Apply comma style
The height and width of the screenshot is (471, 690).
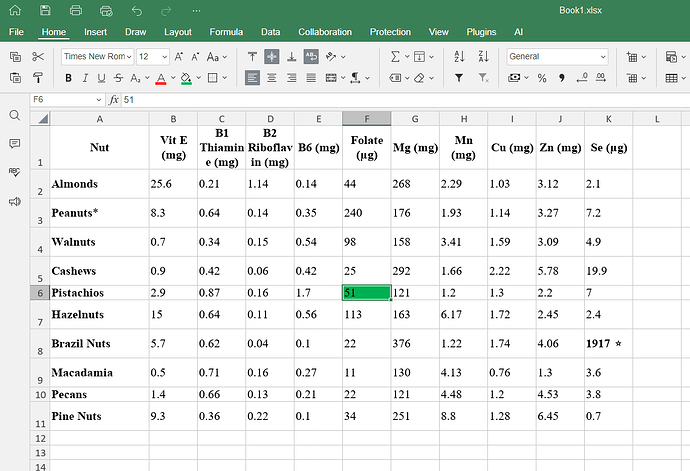562,78
